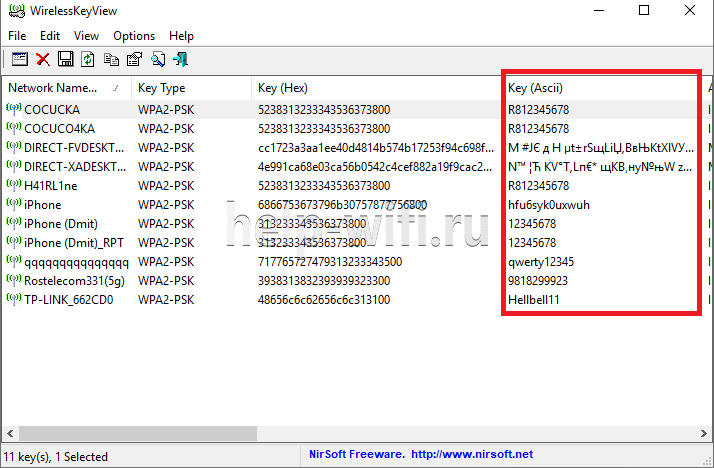
Task: Click the wireless icon beside the plain iPhone entry
Action: pos(14,204)
